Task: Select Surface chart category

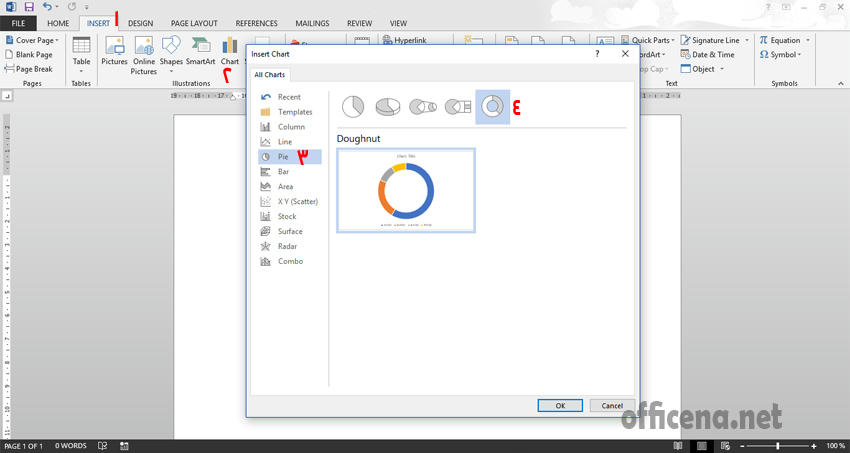Action: [x=289, y=231]
